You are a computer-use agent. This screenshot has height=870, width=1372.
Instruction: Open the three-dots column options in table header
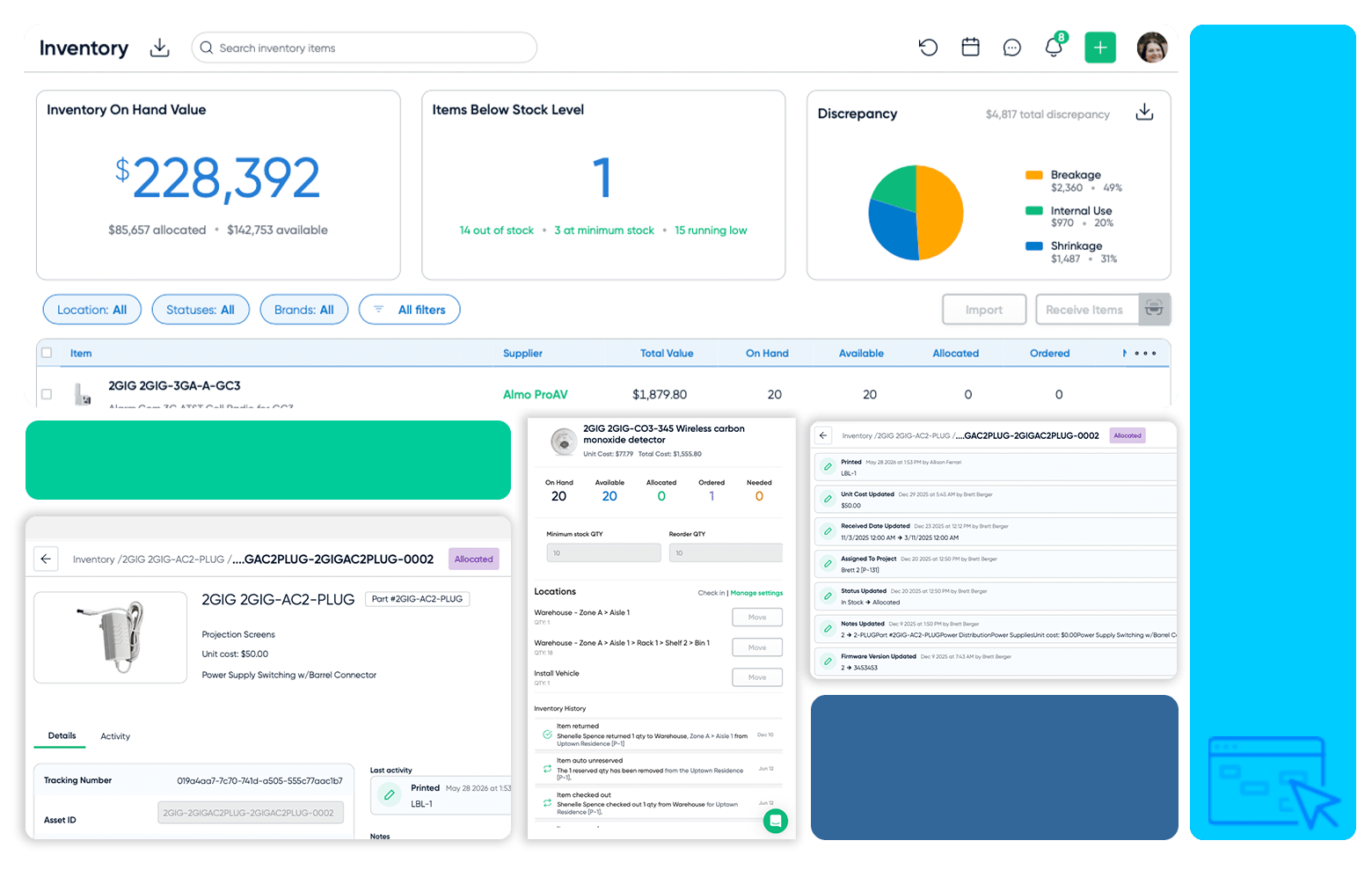(1145, 354)
